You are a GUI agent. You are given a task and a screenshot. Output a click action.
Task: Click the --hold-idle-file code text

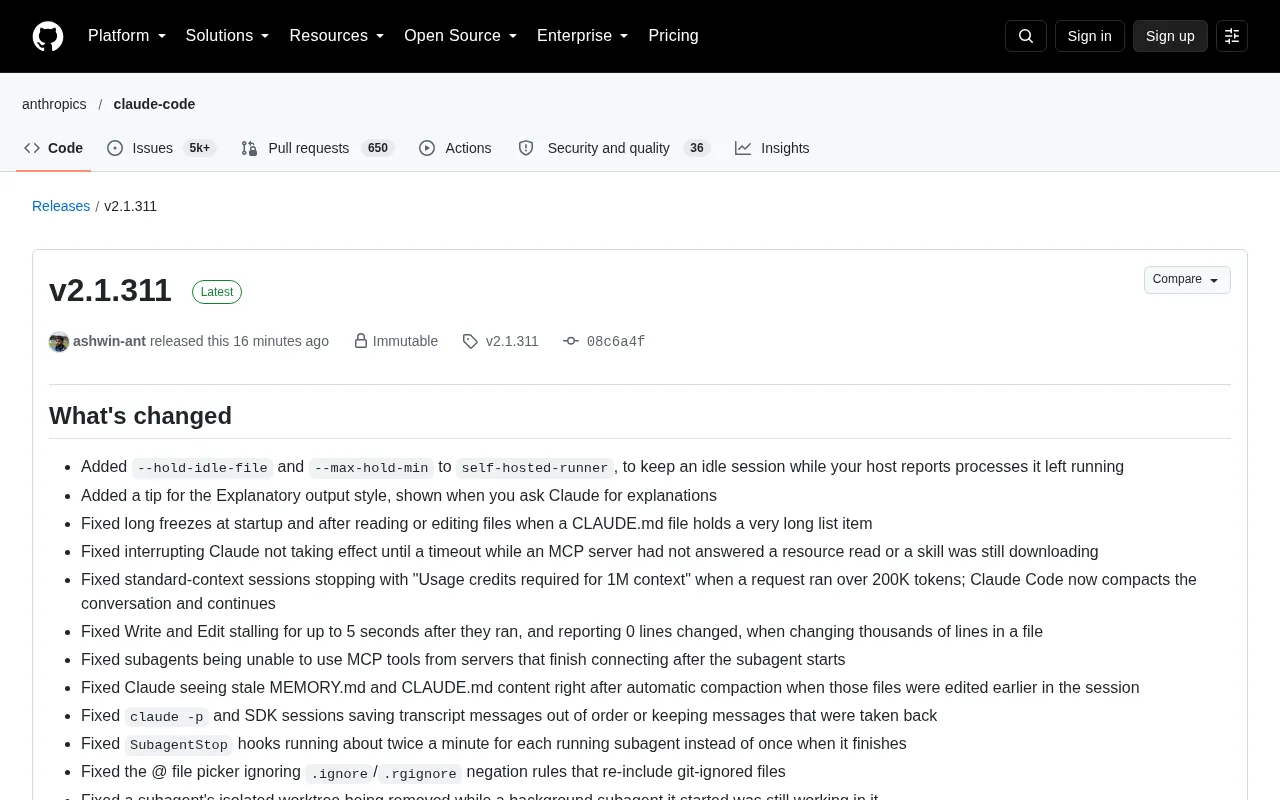(203, 468)
